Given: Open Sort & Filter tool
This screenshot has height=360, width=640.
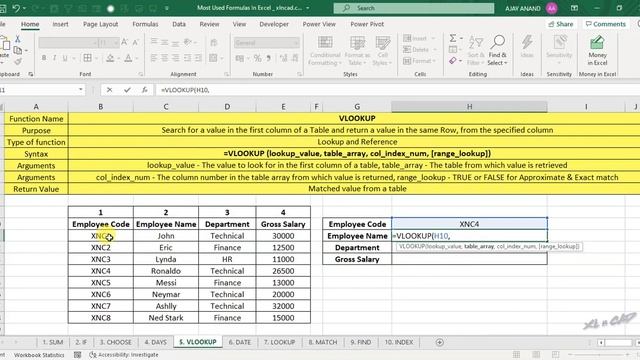Looking at the screenshot, I should 476,50.
